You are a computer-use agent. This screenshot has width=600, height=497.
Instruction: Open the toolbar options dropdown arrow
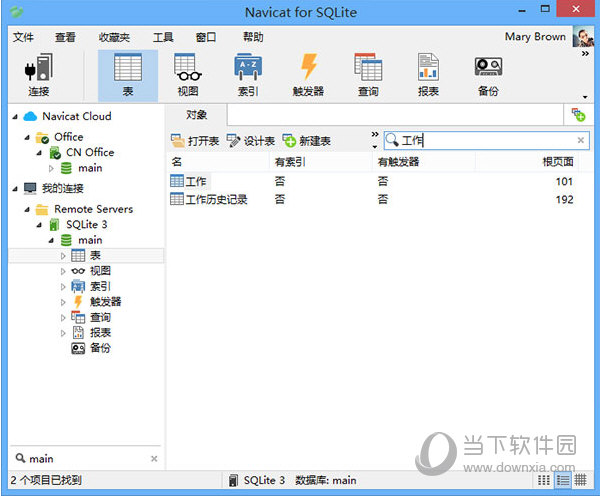point(585,97)
